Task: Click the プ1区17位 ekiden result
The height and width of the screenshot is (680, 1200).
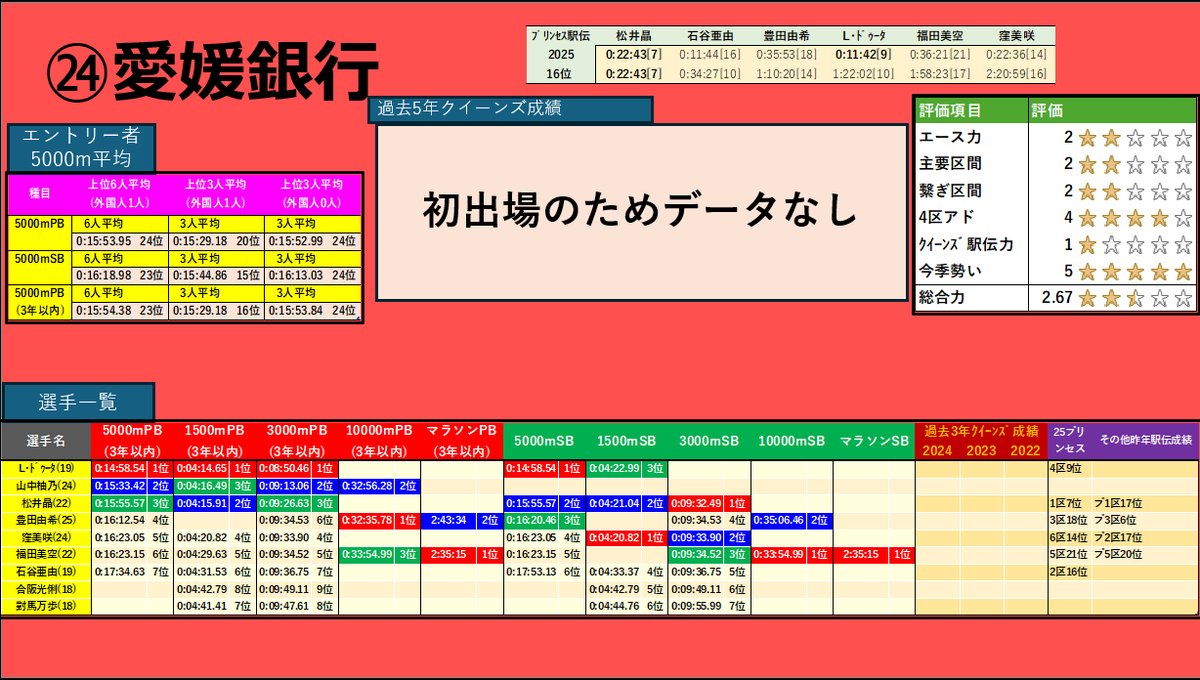Action: tap(1118, 503)
